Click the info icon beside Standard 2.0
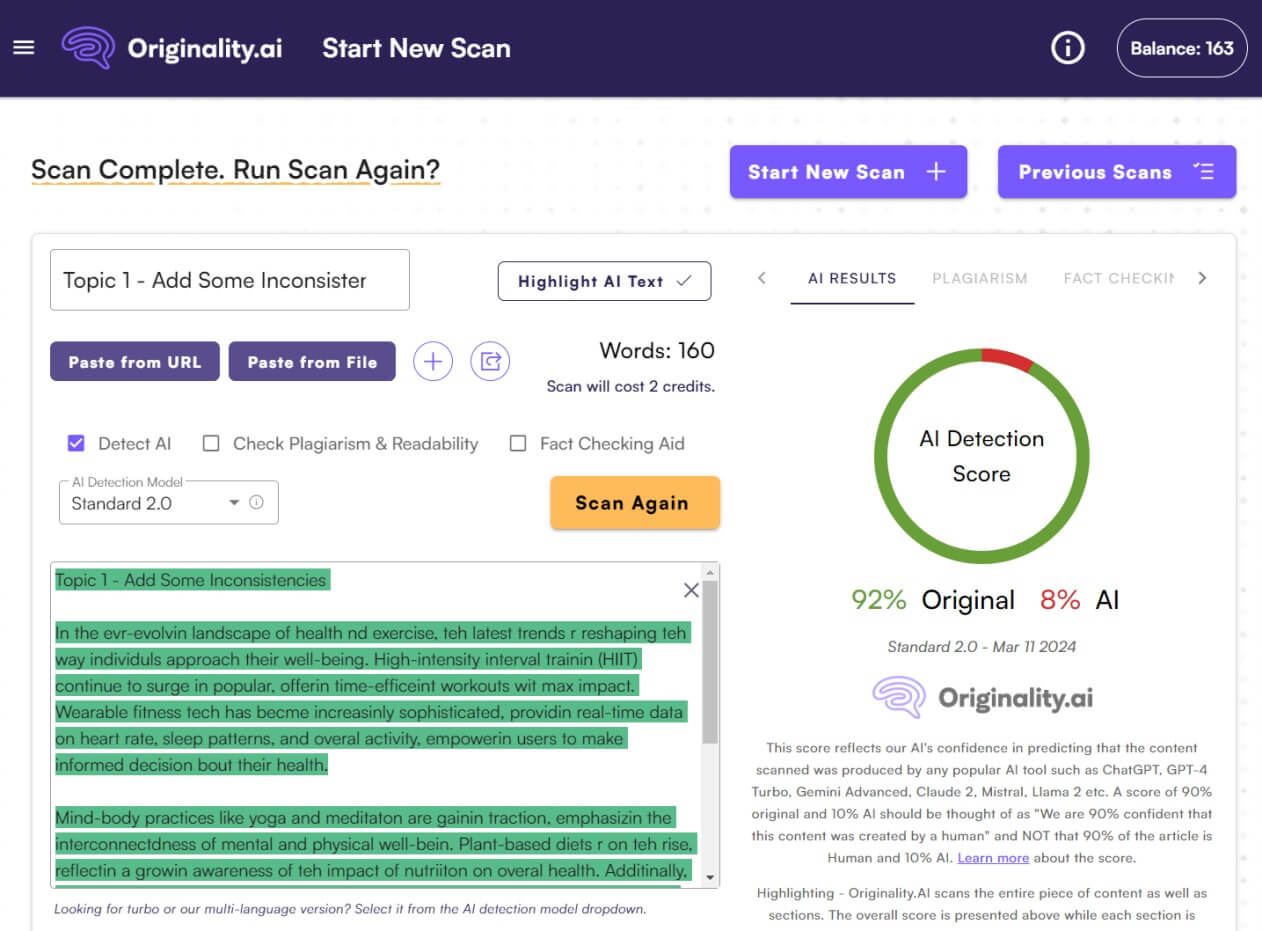This screenshot has width=1262, height=931. 256,502
